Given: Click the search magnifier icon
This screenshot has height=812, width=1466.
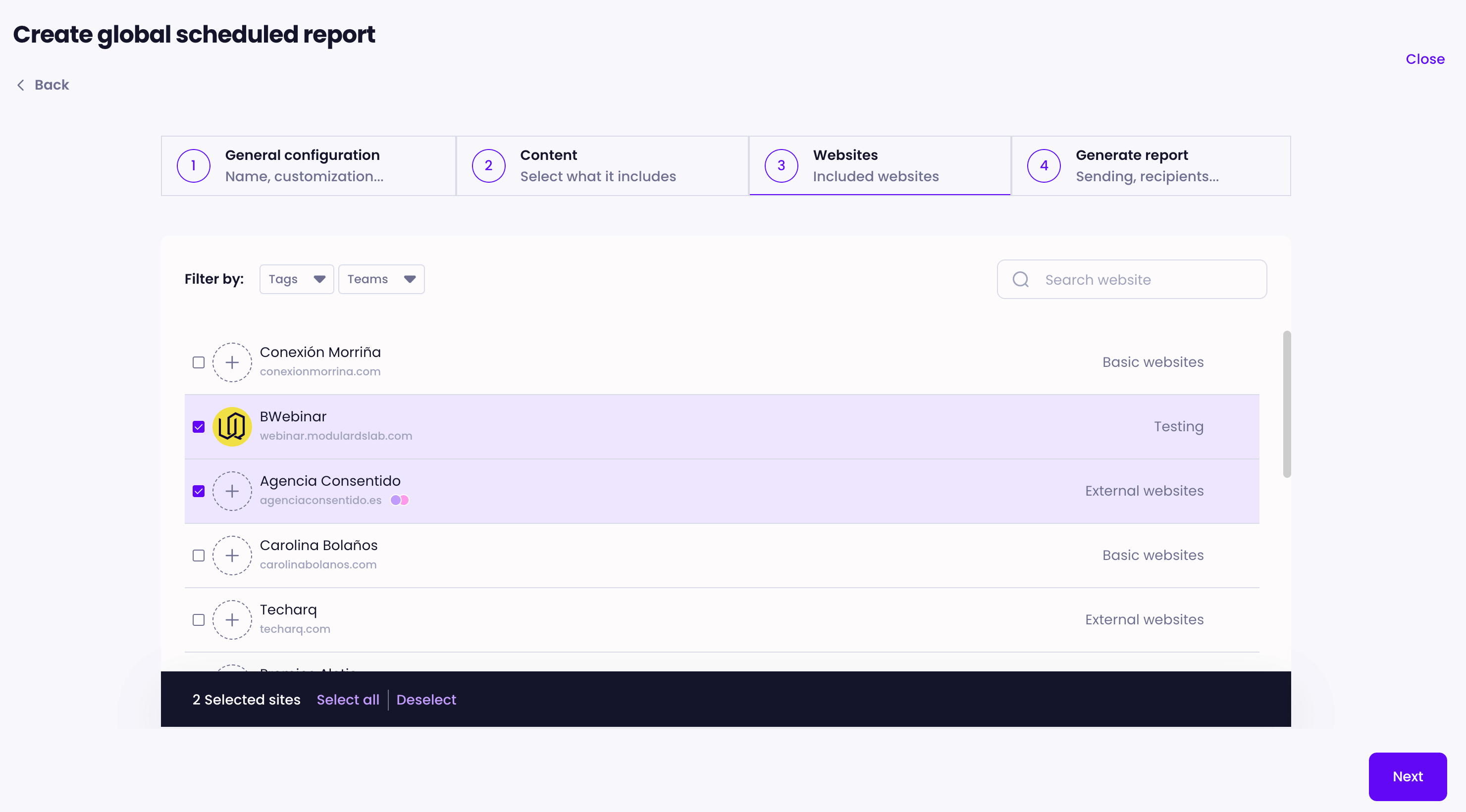Looking at the screenshot, I should tap(1020, 279).
